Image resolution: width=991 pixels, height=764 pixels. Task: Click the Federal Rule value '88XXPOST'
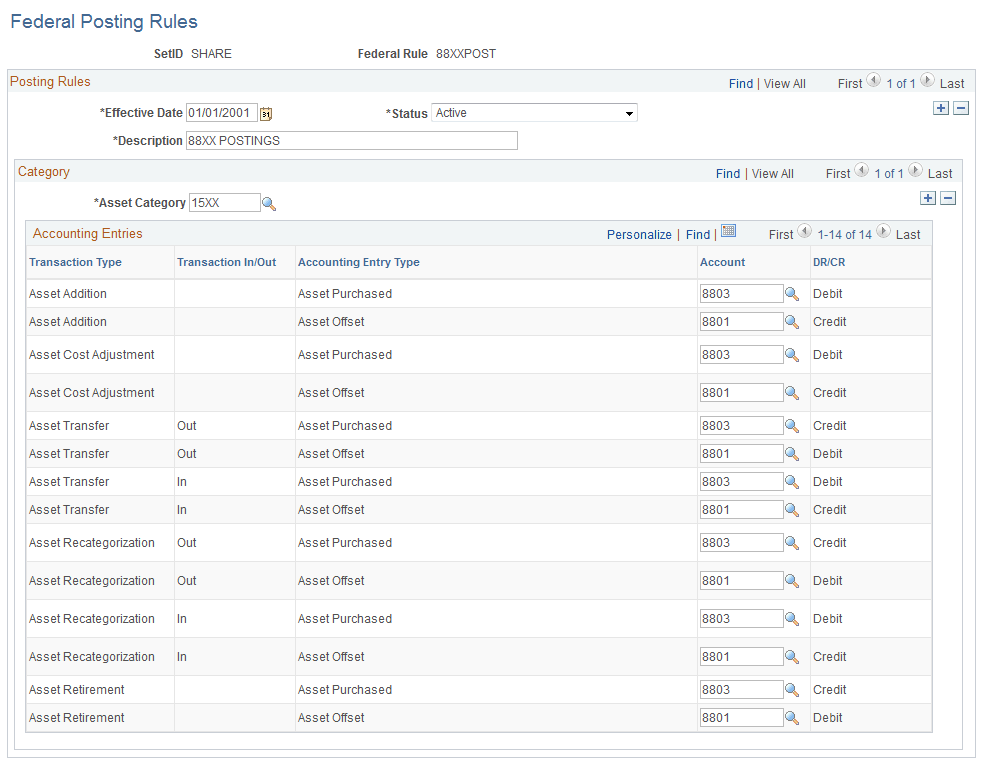(x=466, y=54)
